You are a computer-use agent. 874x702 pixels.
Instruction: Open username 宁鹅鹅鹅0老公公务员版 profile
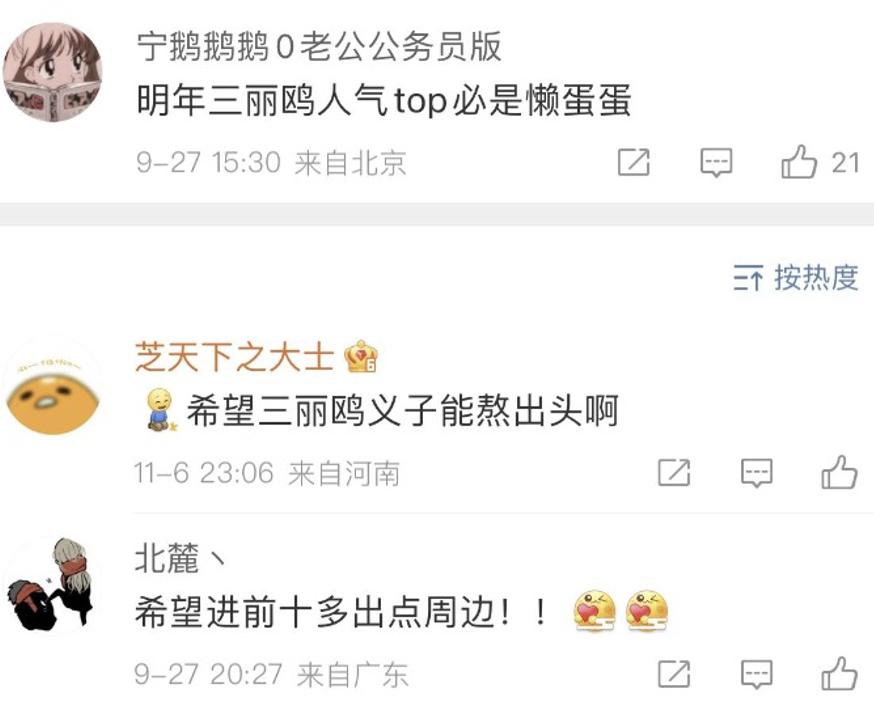pos(319,46)
